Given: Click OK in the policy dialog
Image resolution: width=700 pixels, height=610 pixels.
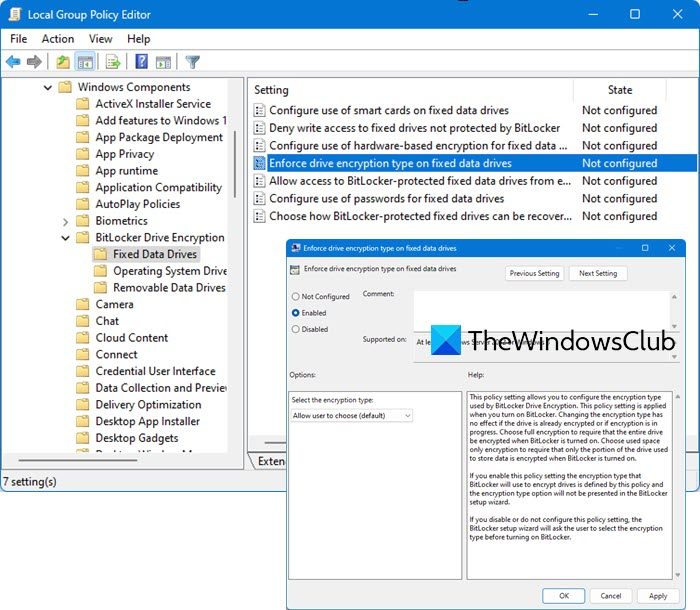Looking at the screenshot, I should [x=563, y=596].
